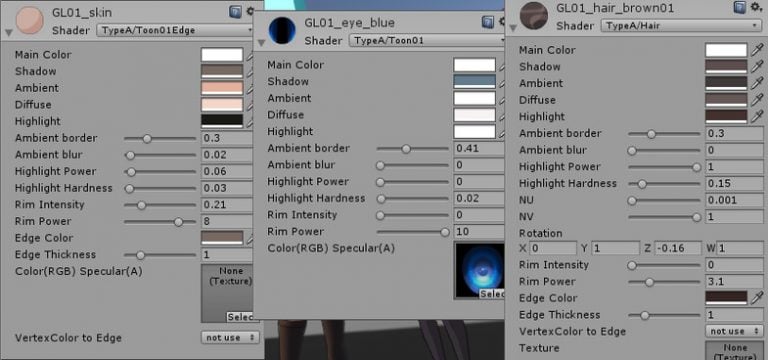Collapse the GL01_skin material foldout arrow
768x360 pixels.
click(x=9, y=33)
